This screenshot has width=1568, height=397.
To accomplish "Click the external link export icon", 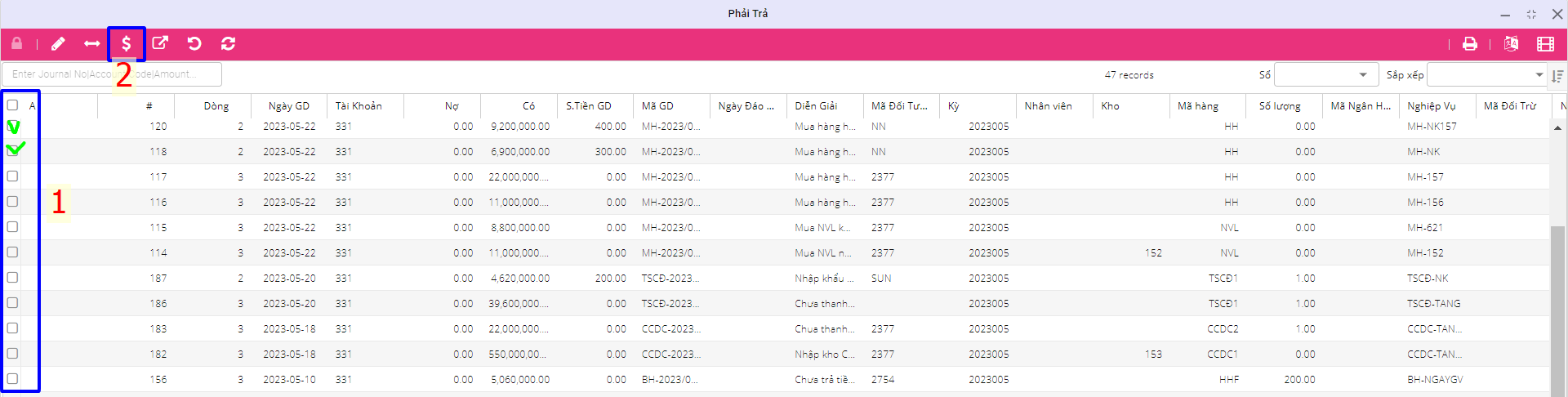I will click(160, 44).
